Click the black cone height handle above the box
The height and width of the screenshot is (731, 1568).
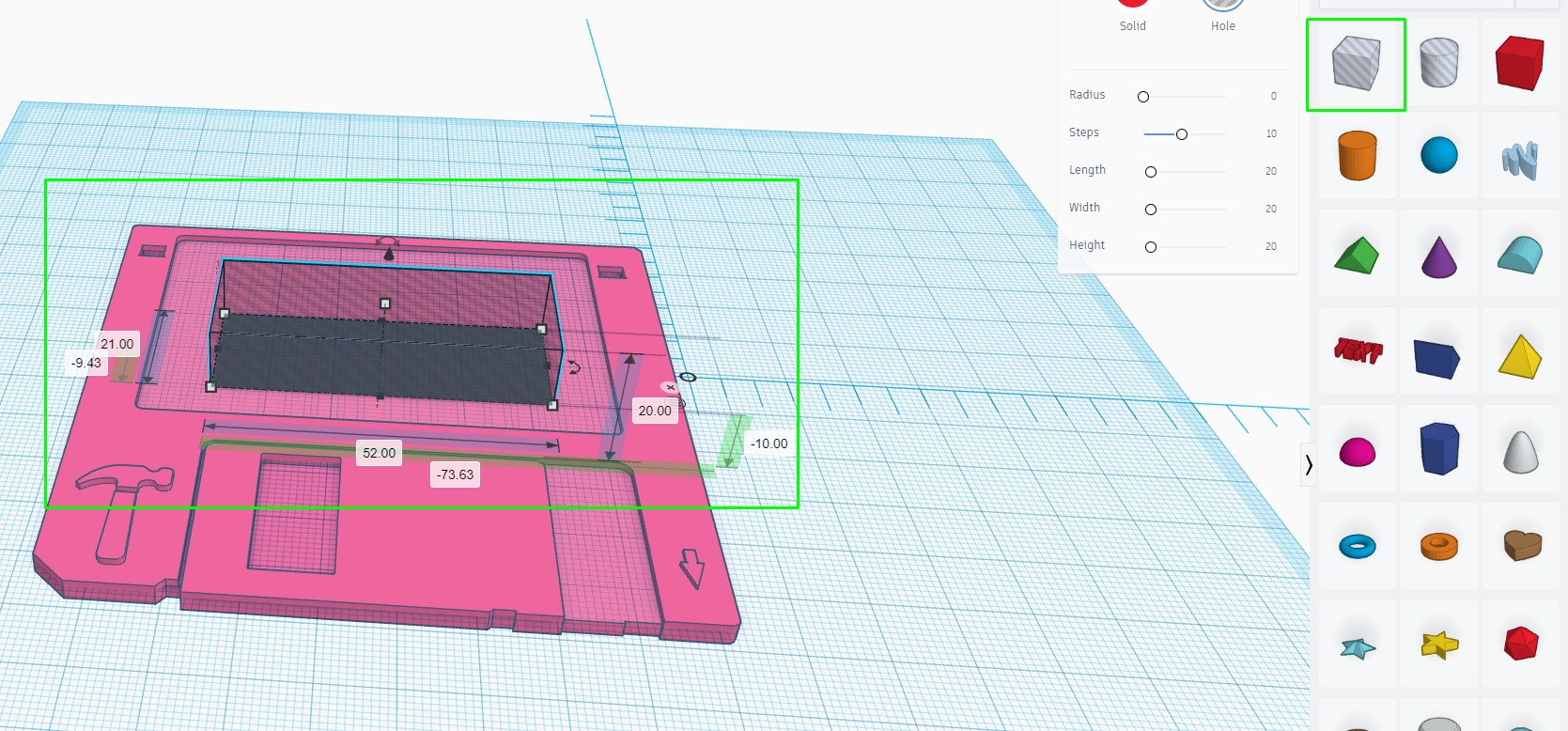click(x=389, y=254)
